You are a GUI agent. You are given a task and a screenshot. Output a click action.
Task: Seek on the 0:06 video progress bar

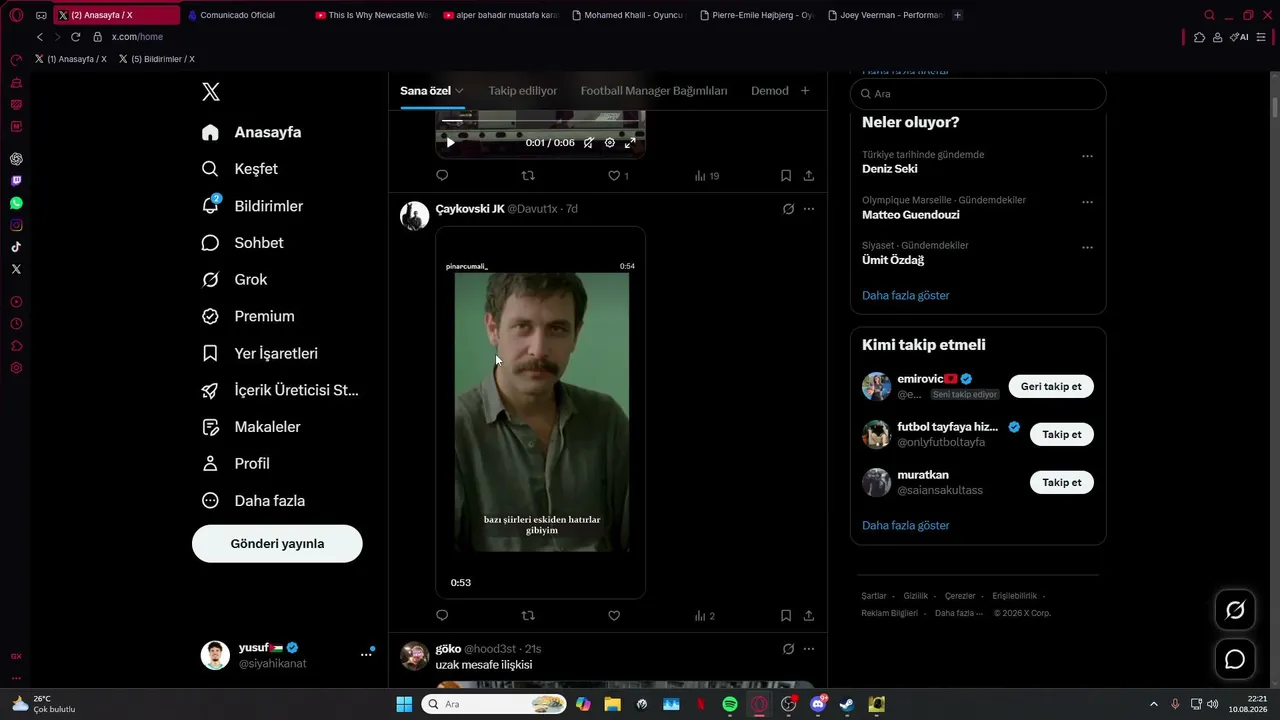[540, 121]
